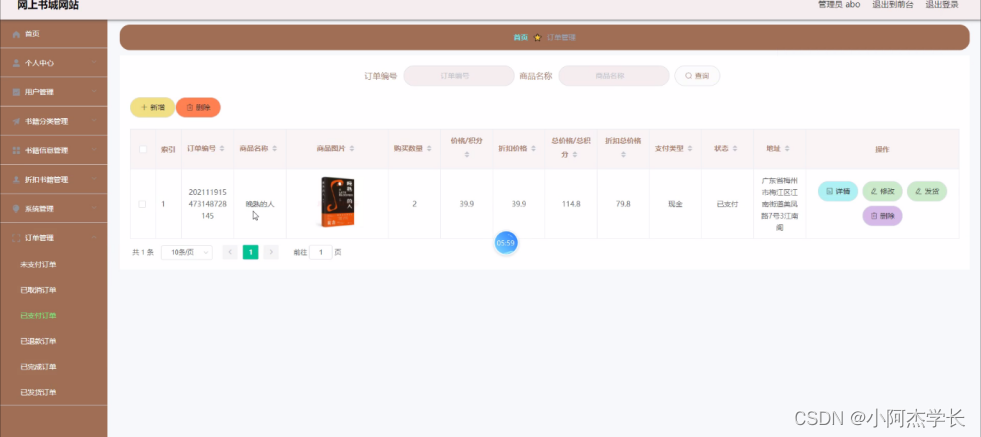The image size is (981, 437).
Task: Click the 系统管理 sidebar icon
Action: click(x=16, y=209)
